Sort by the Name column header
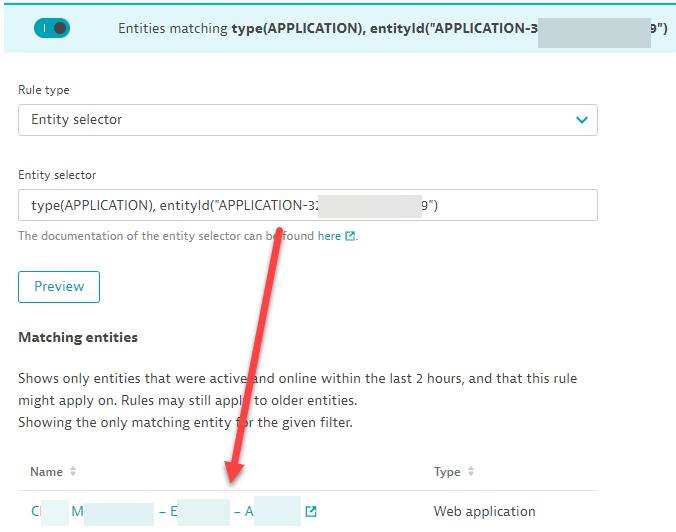The width and height of the screenshot is (676, 532). tap(46, 472)
